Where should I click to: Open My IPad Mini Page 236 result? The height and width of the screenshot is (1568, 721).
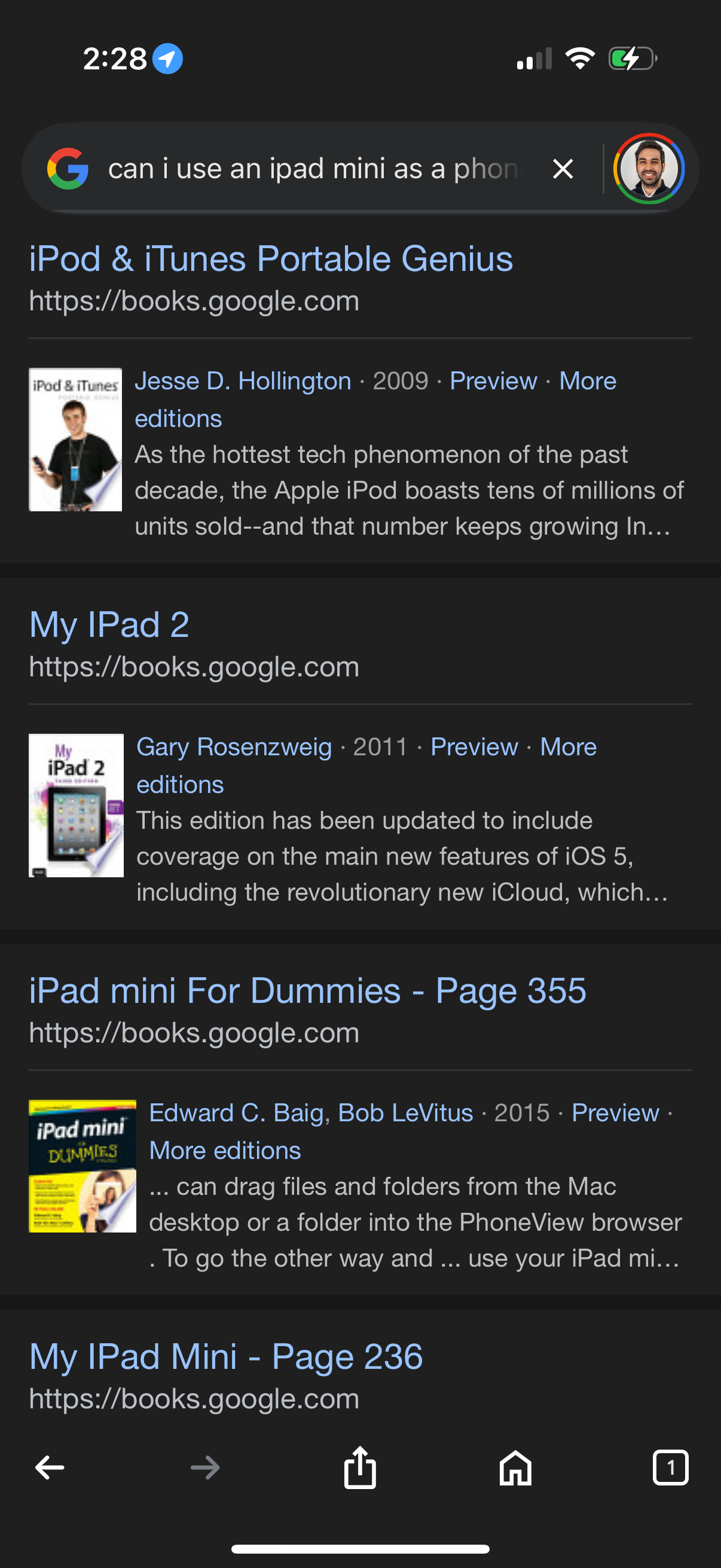coord(227,1356)
